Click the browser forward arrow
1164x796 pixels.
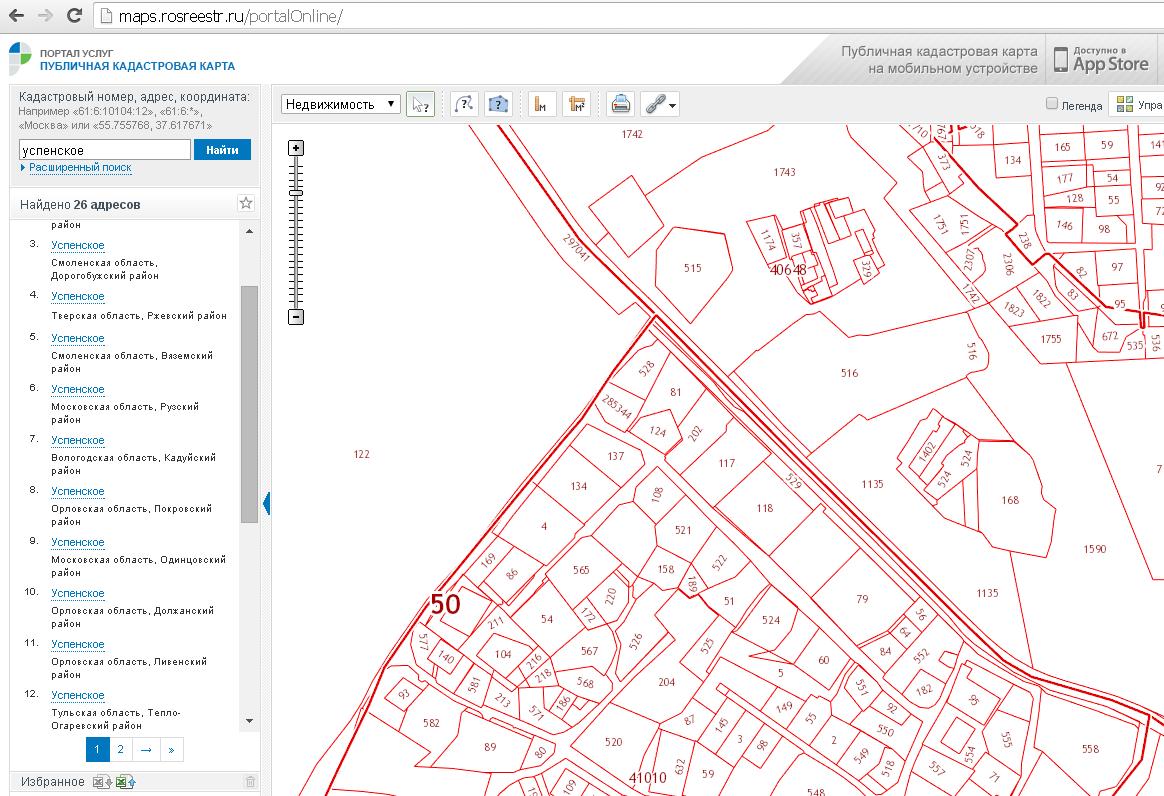tap(45, 15)
